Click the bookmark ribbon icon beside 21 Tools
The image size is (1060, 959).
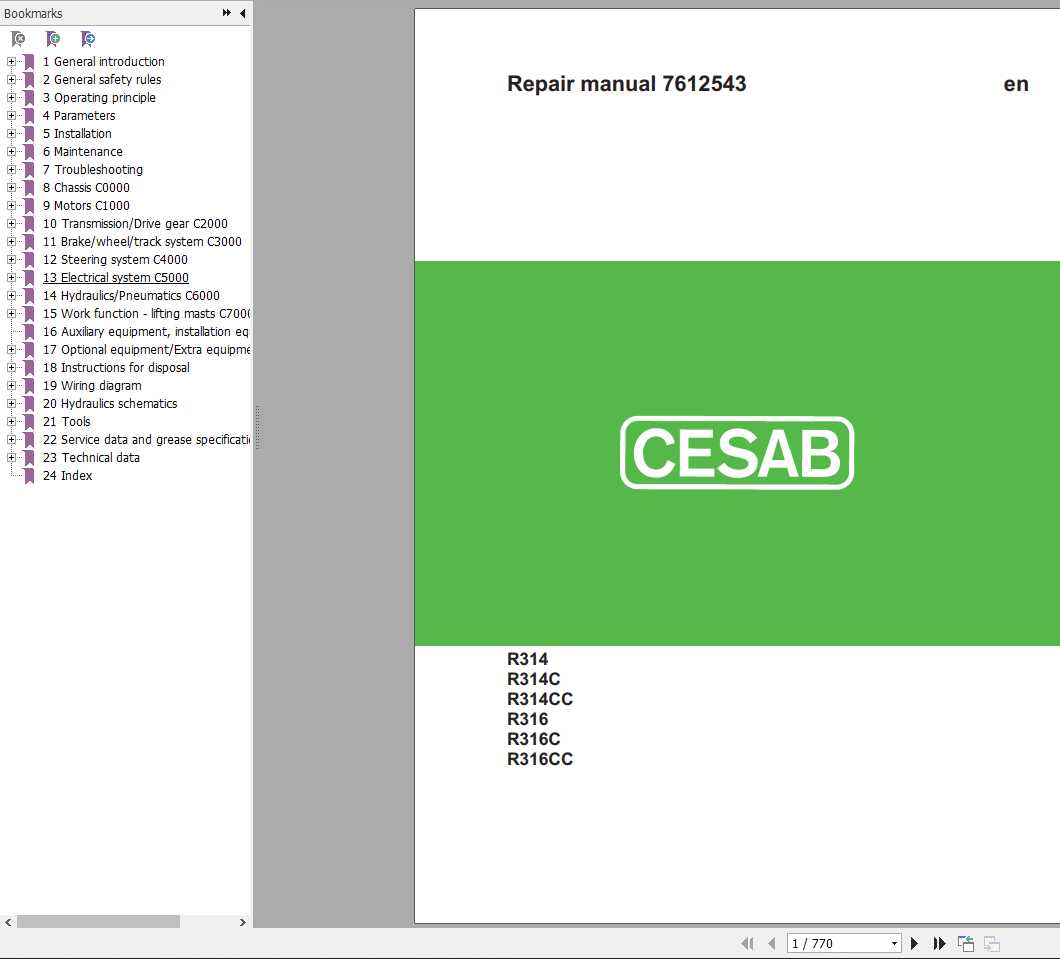29,422
